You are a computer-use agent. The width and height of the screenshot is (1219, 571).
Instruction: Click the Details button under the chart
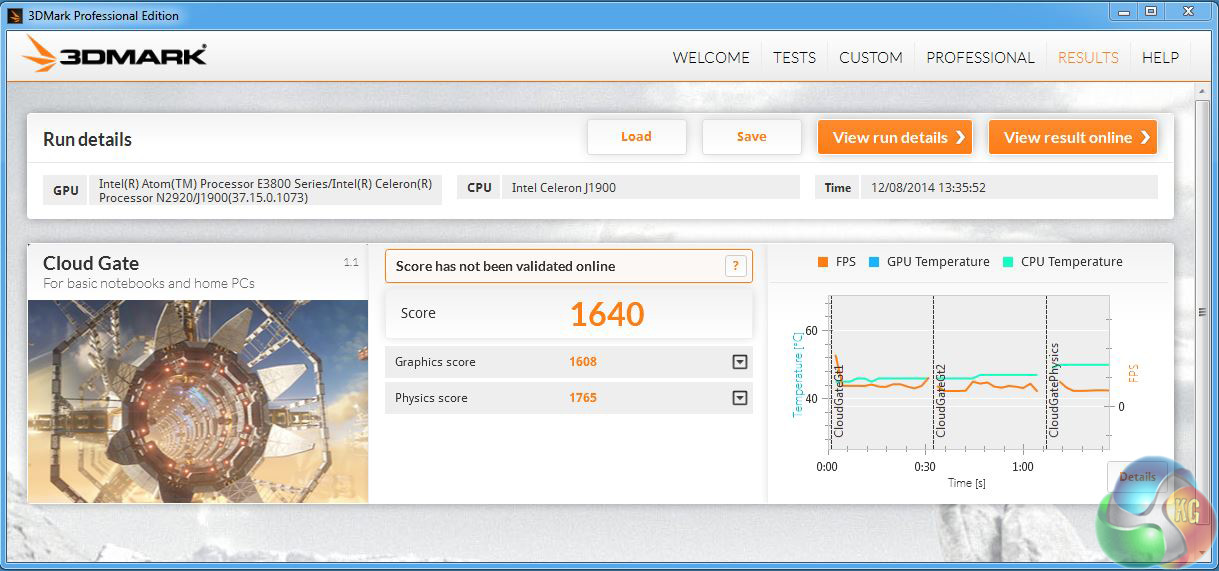(1137, 477)
